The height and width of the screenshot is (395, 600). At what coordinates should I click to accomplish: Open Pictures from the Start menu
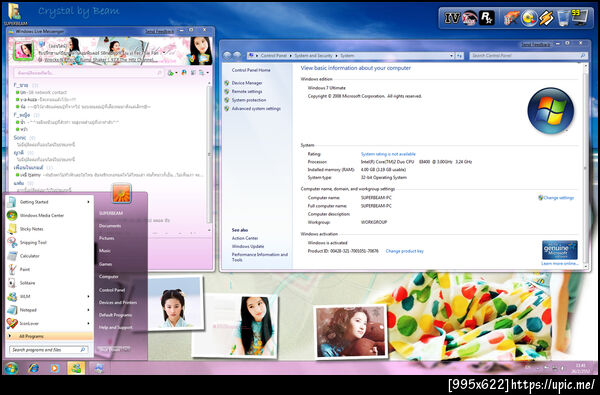point(106,238)
